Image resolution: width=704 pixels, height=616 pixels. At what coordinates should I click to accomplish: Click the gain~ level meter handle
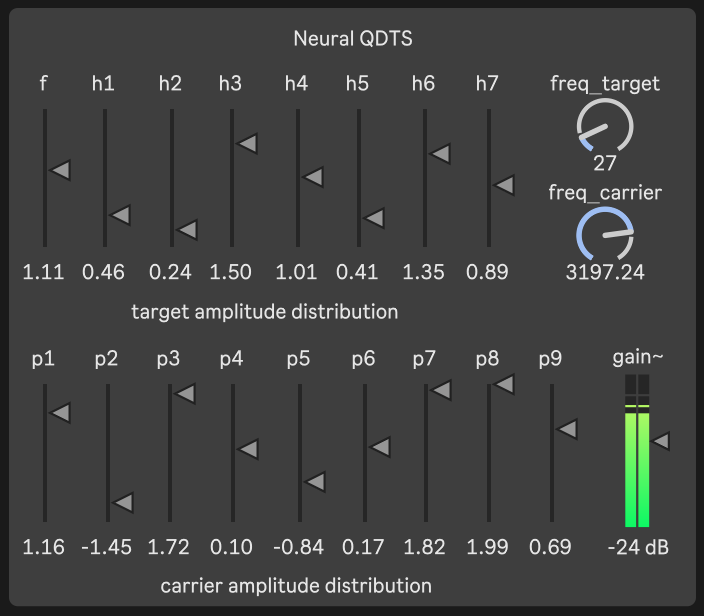660,440
